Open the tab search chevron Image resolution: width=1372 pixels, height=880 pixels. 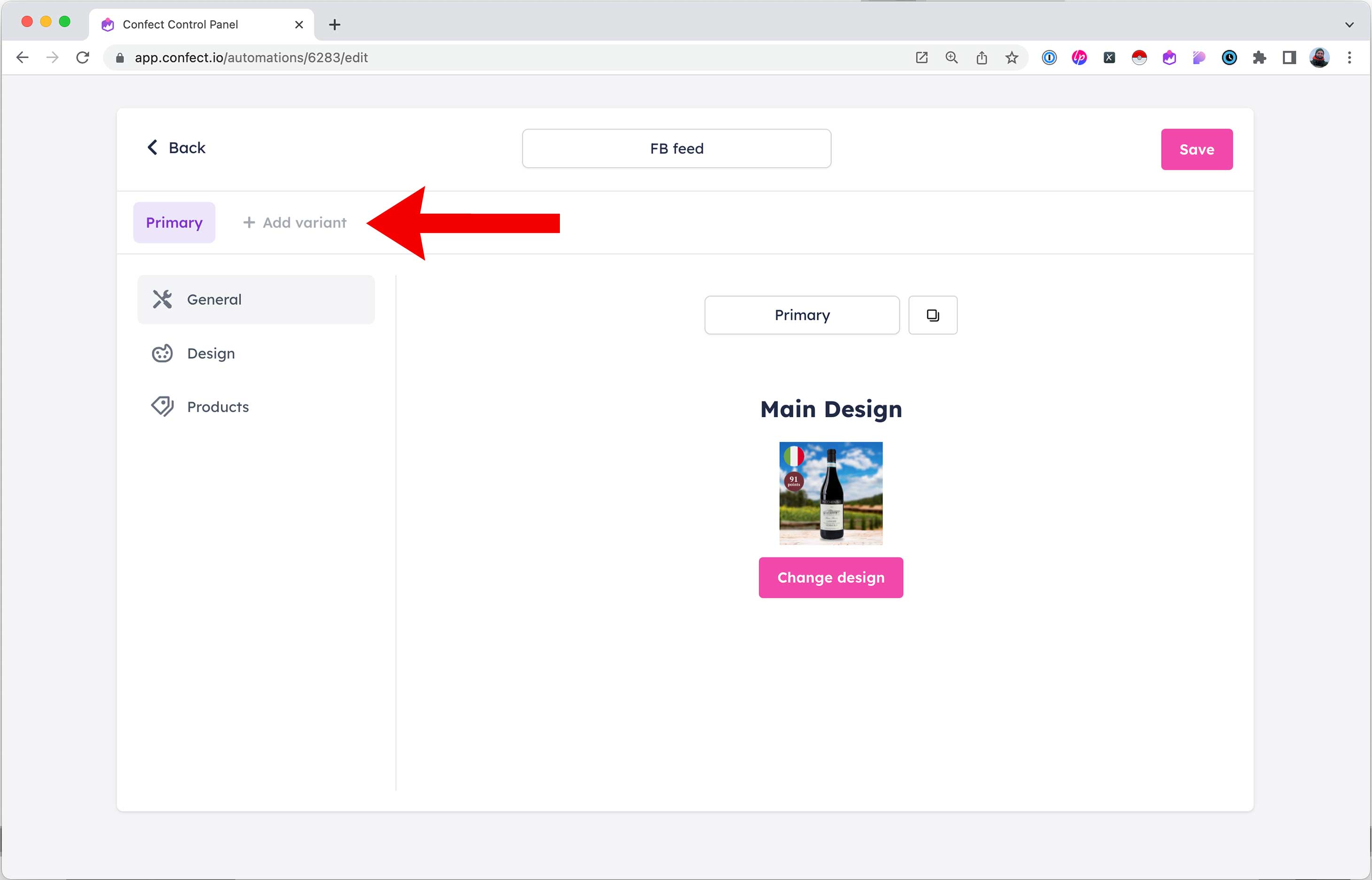(x=1350, y=24)
